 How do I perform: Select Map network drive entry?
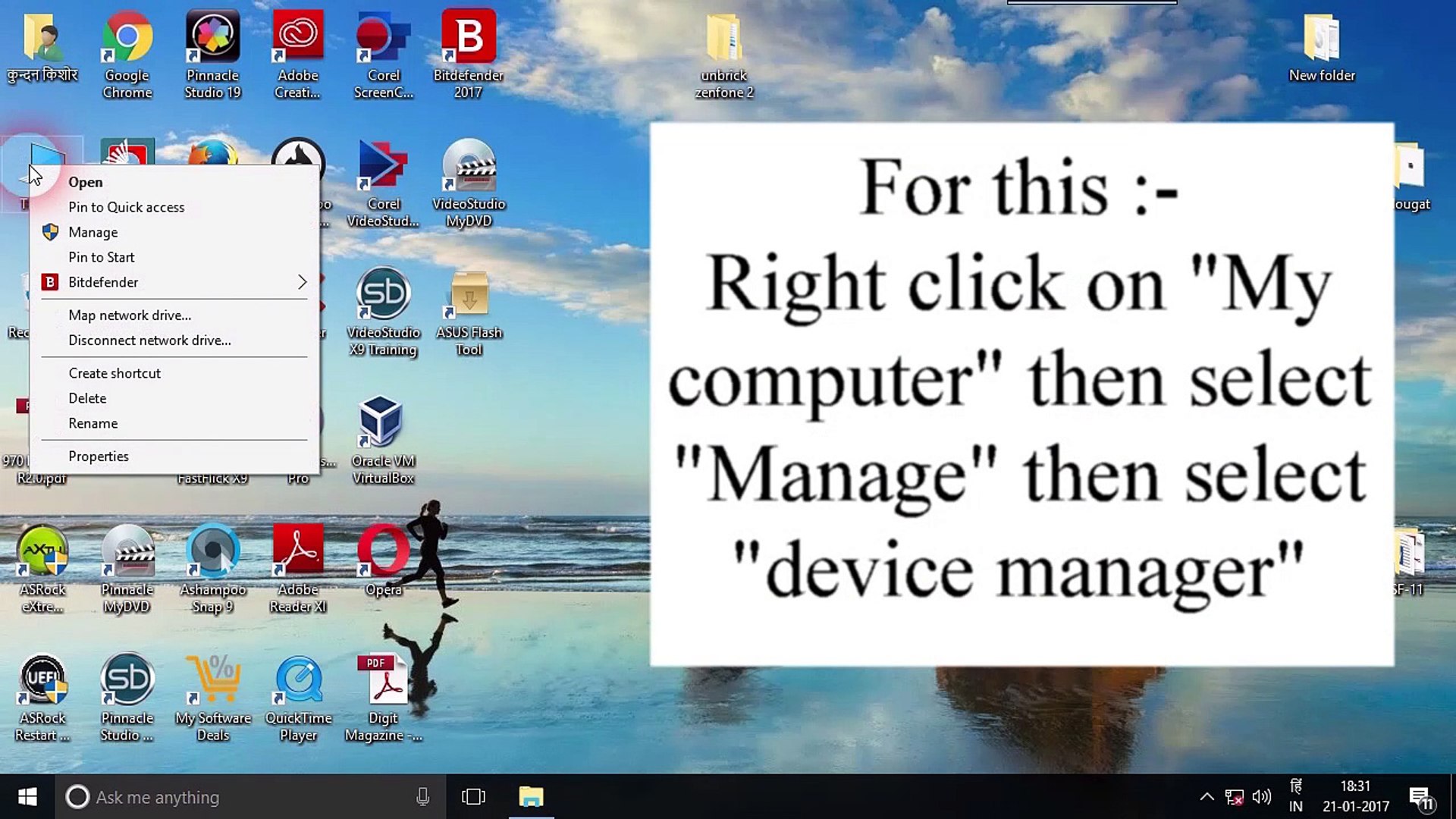click(x=130, y=315)
